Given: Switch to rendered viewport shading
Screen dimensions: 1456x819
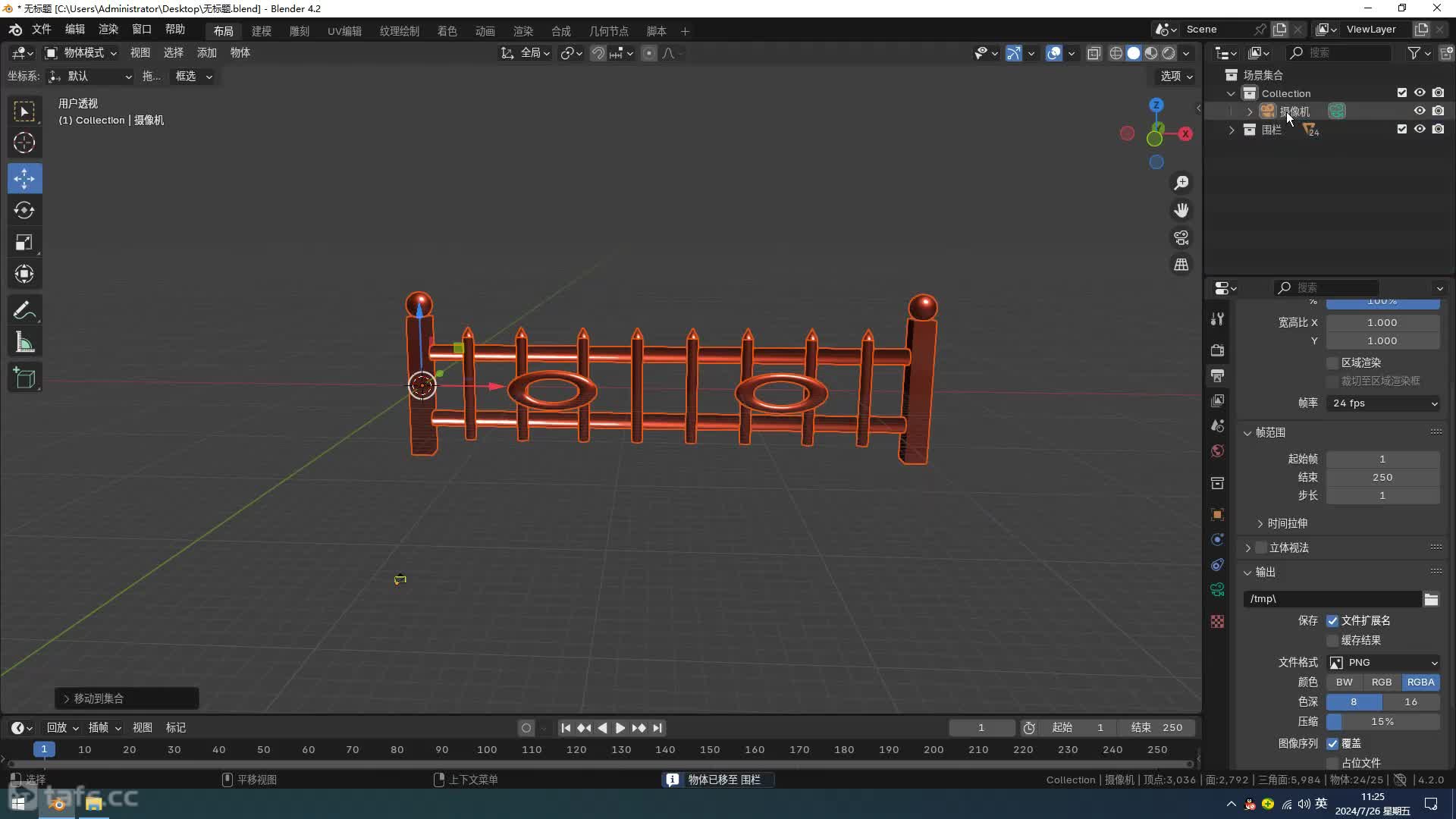Looking at the screenshot, I should pyautogui.click(x=1169, y=53).
